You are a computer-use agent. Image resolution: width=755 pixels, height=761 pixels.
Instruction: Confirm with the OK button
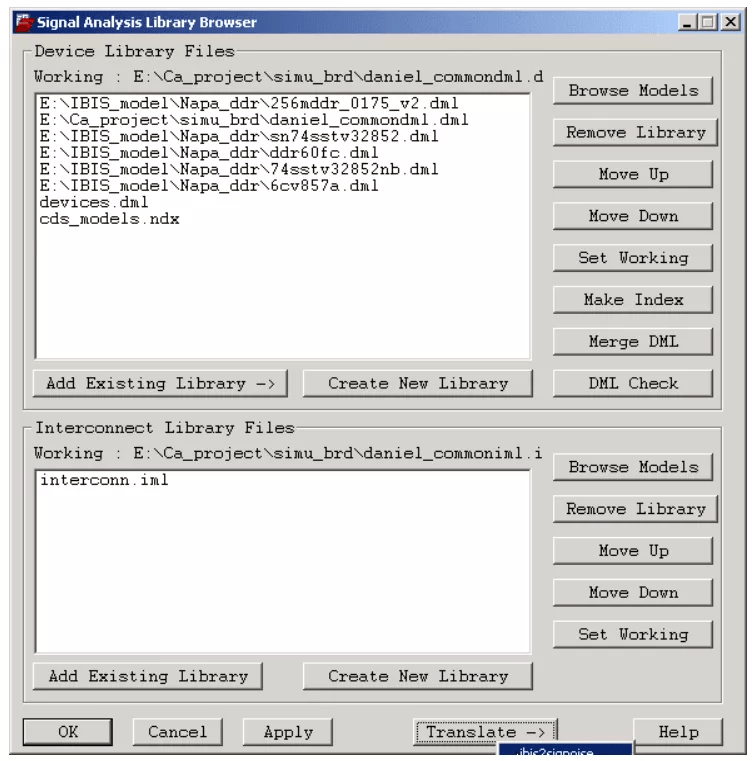67,732
